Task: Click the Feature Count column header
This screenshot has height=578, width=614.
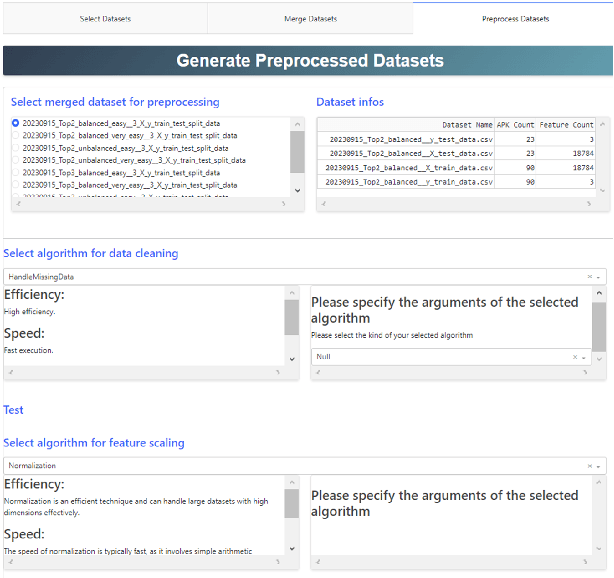Action: coord(566,125)
